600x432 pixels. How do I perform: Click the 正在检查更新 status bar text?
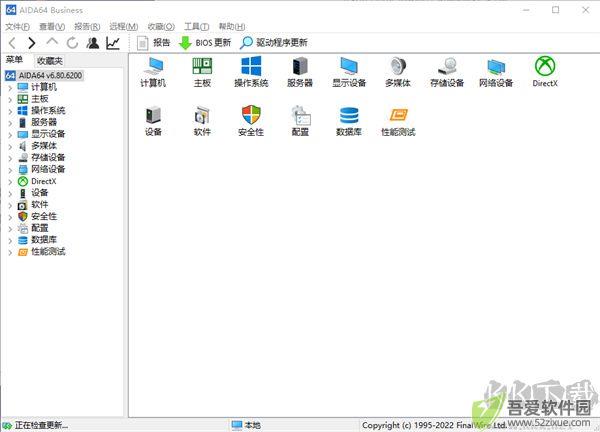click(x=41, y=425)
